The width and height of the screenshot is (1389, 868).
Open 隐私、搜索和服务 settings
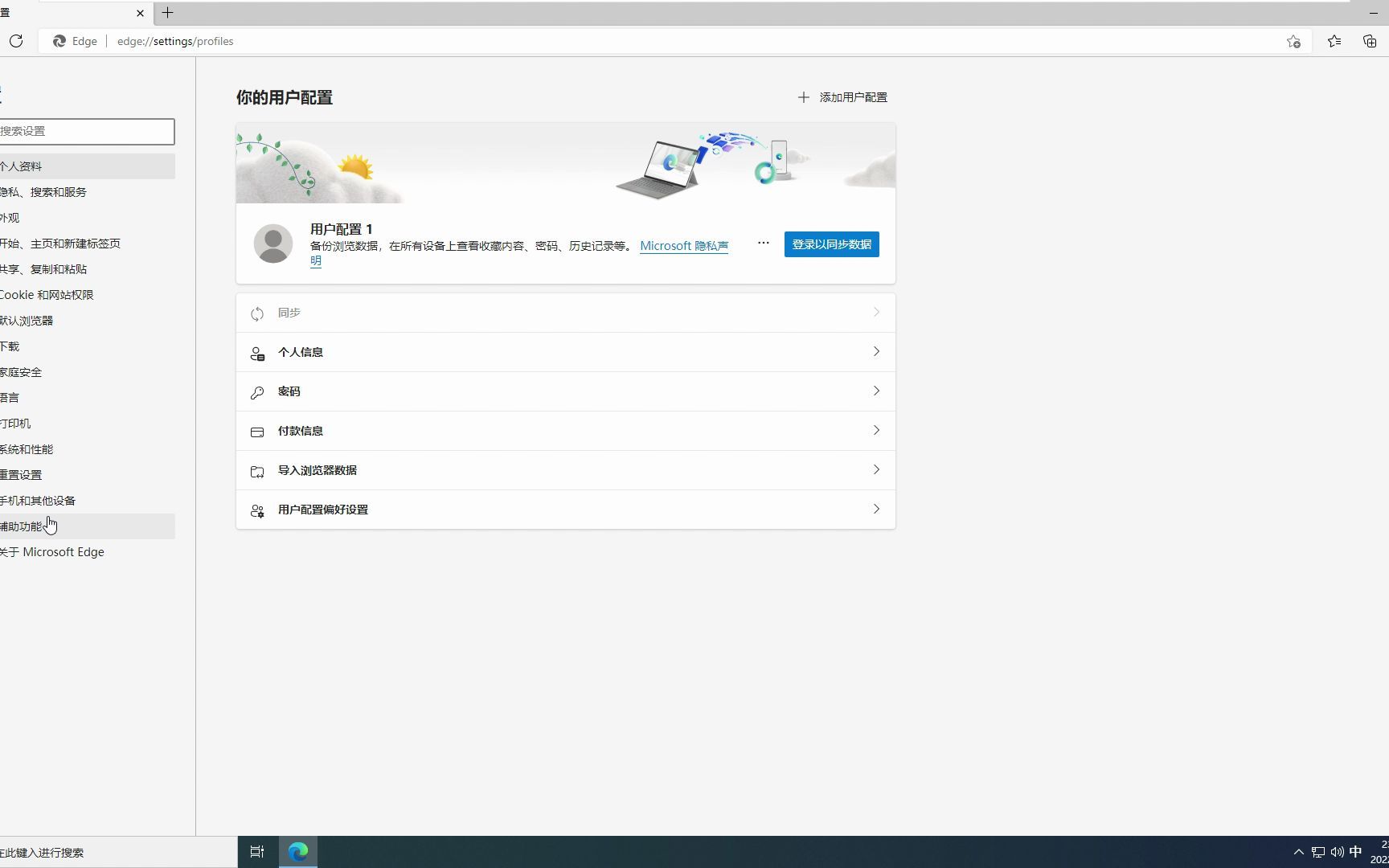[44, 191]
